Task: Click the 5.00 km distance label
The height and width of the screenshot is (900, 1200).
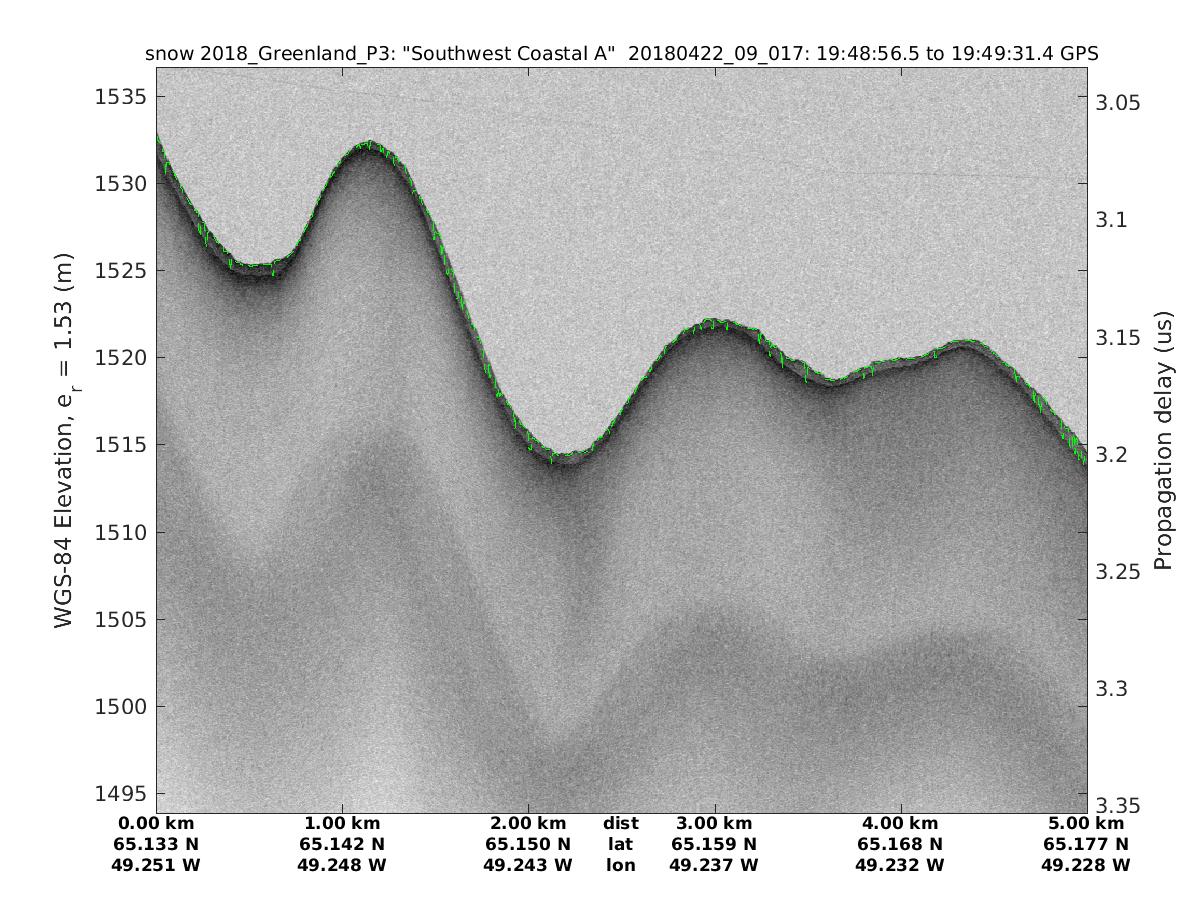Action: (x=1086, y=824)
